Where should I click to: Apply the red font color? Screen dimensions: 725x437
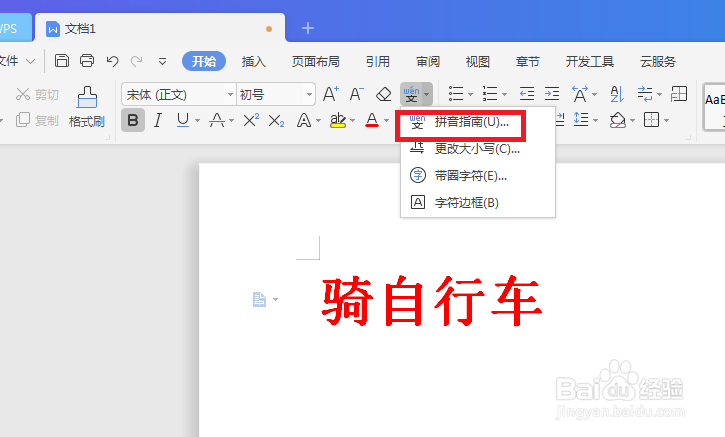[372, 120]
